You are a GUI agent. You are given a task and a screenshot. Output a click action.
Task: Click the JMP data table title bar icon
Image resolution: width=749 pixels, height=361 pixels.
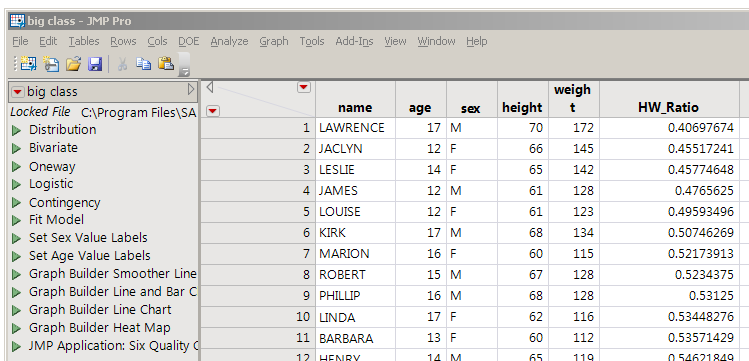coord(18,21)
